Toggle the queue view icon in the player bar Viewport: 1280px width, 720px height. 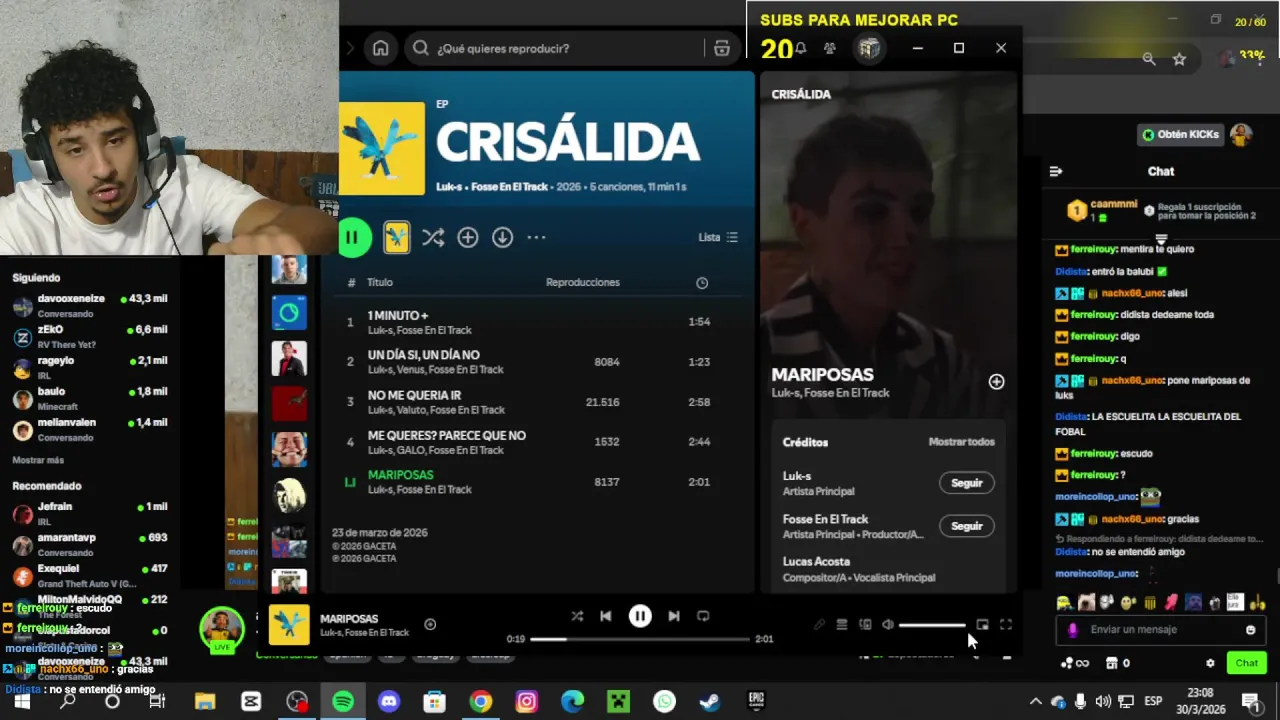(842, 625)
